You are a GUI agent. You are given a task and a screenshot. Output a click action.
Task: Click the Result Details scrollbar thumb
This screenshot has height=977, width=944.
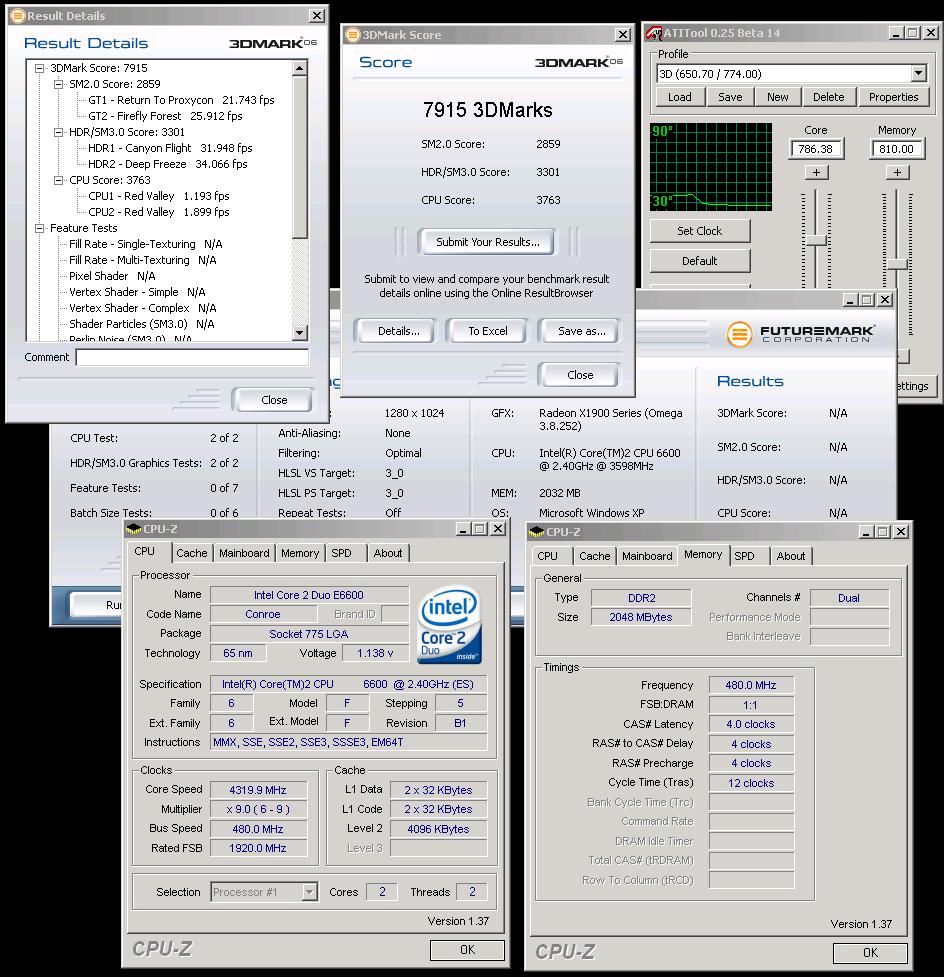point(300,157)
